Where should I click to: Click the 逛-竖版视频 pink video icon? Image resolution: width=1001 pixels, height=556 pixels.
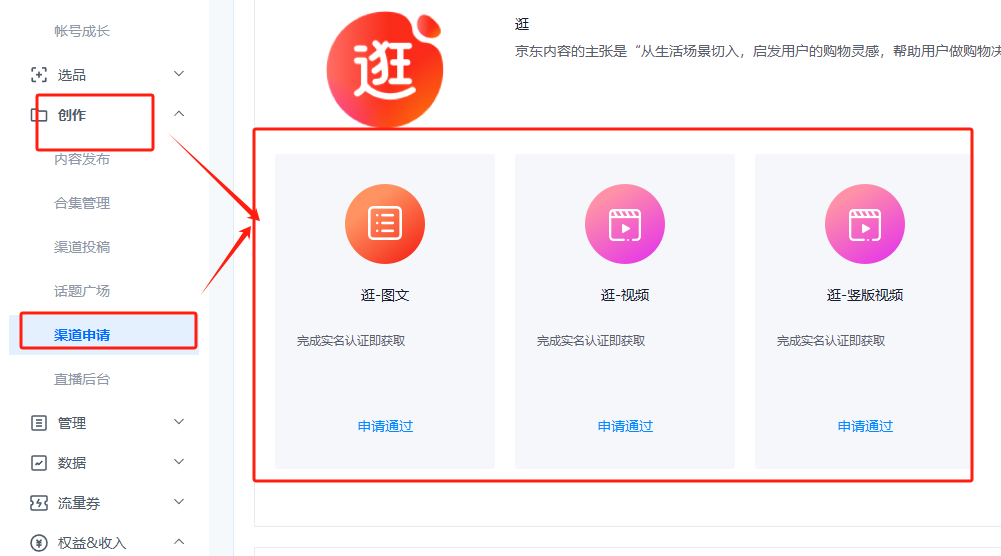point(865,224)
